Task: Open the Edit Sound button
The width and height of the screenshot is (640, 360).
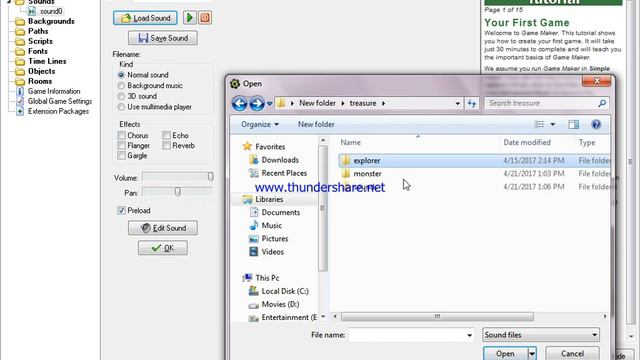Action: 163,228
